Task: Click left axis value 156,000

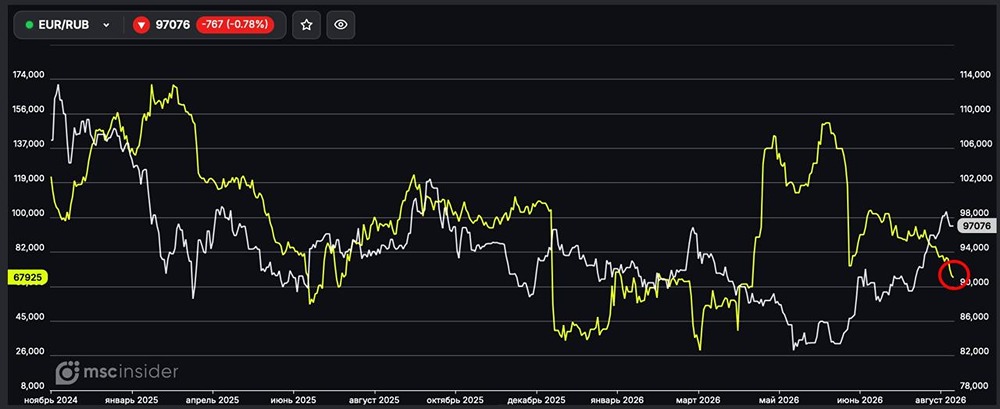Action: coord(28,110)
